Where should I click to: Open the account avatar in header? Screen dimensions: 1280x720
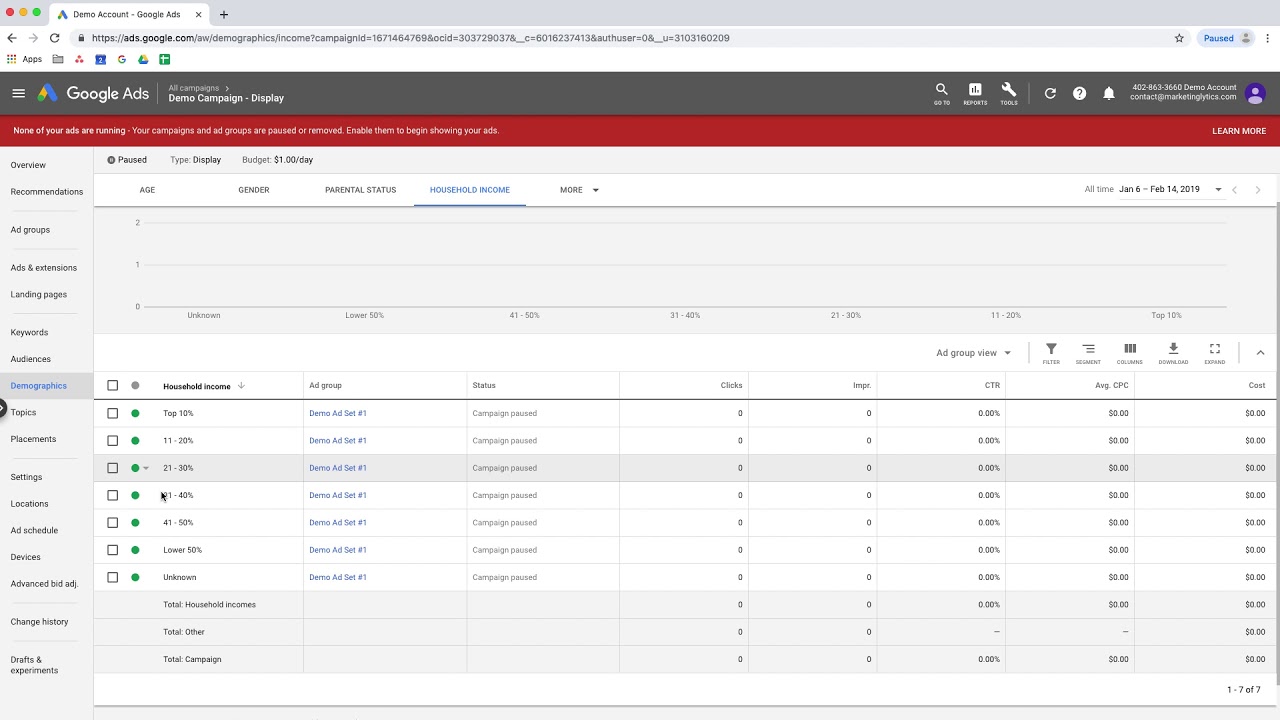tap(1256, 94)
